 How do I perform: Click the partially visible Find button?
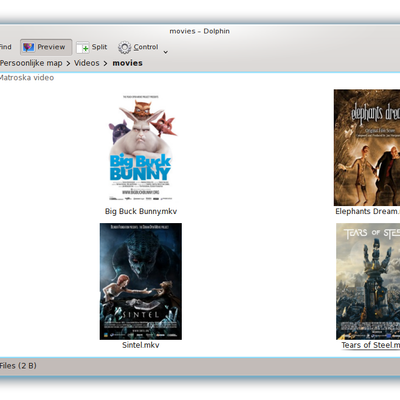(6, 47)
